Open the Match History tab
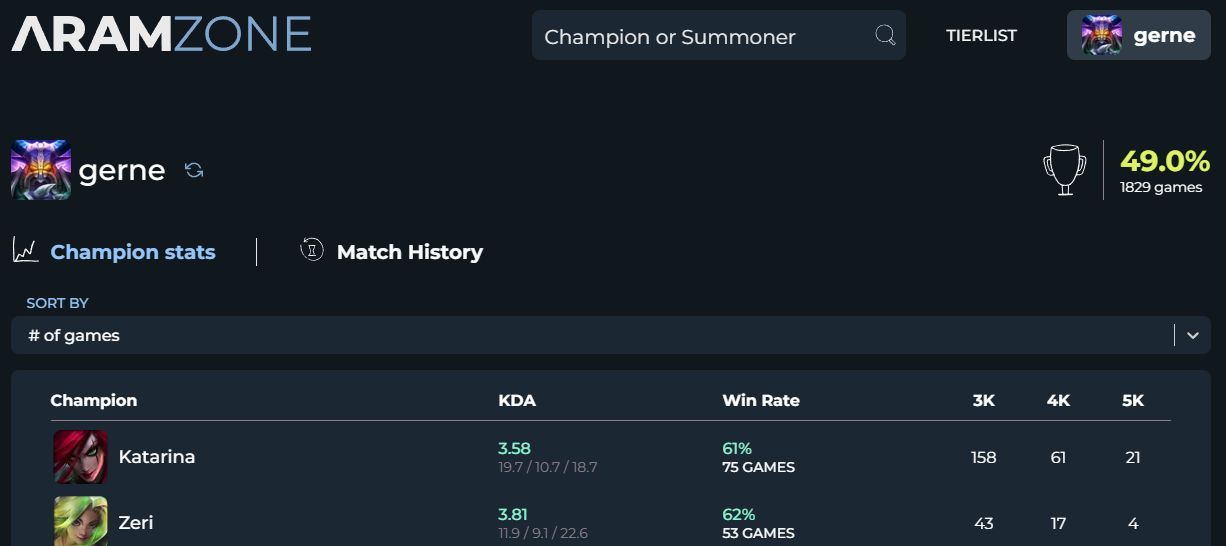The width and height of the screenshot is (1226, 546). tap(409, 252)
